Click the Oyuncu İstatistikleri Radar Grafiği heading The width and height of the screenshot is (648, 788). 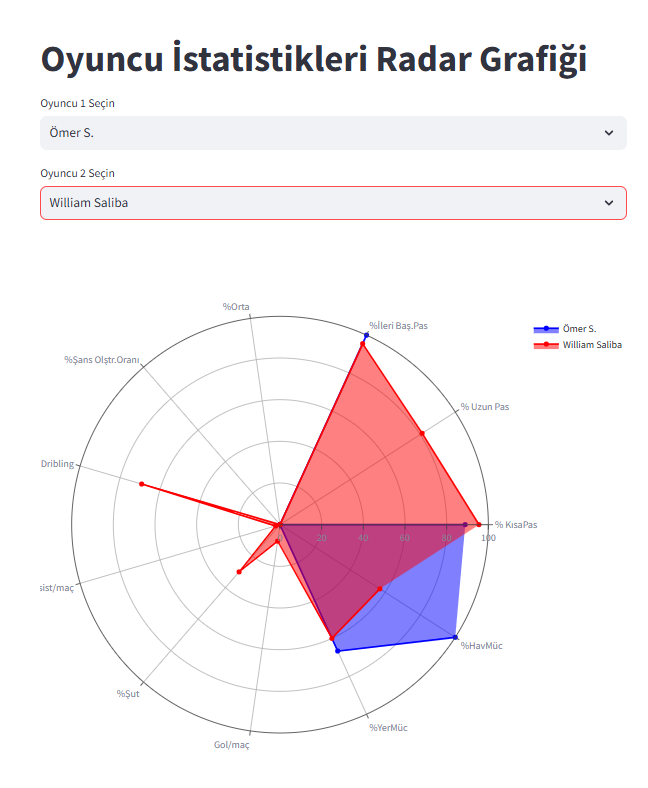pos(313,59)
